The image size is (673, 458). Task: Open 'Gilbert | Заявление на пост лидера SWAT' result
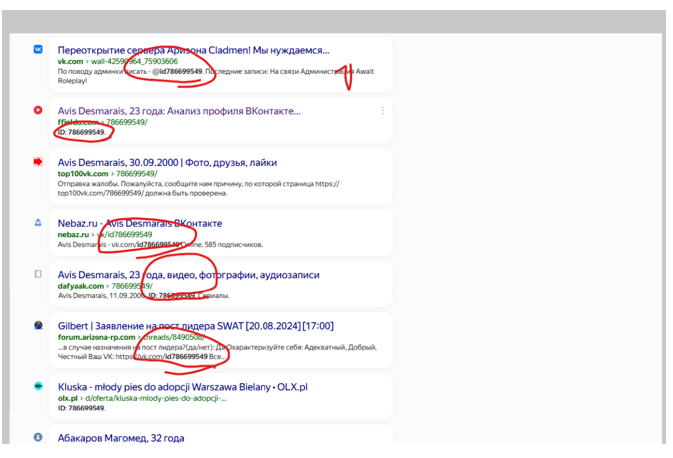[196, 326]
